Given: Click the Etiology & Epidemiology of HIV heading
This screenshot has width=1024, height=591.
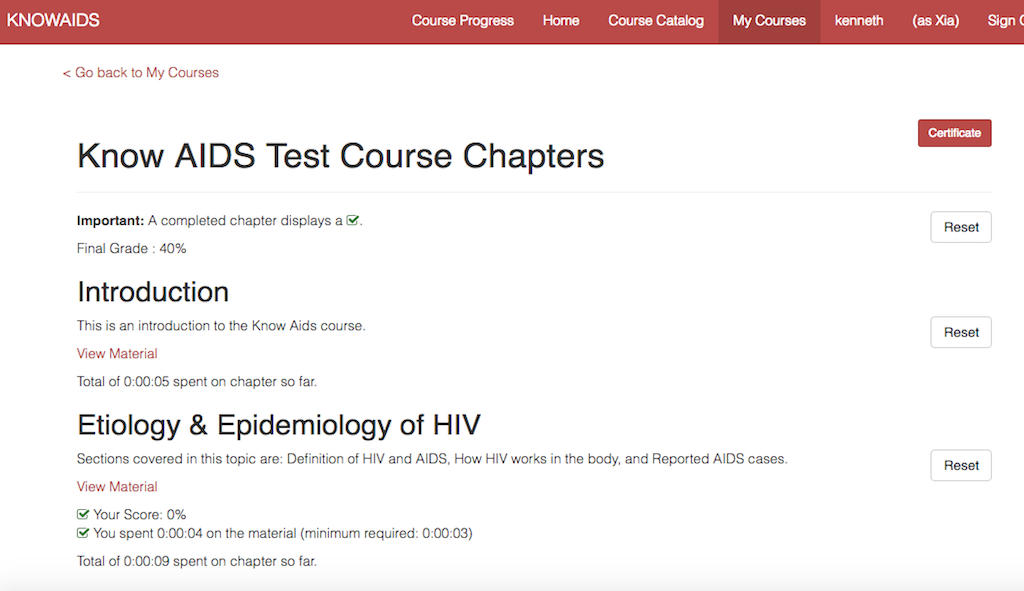Looking at the screenshot, I should click(x=279, y=425).
